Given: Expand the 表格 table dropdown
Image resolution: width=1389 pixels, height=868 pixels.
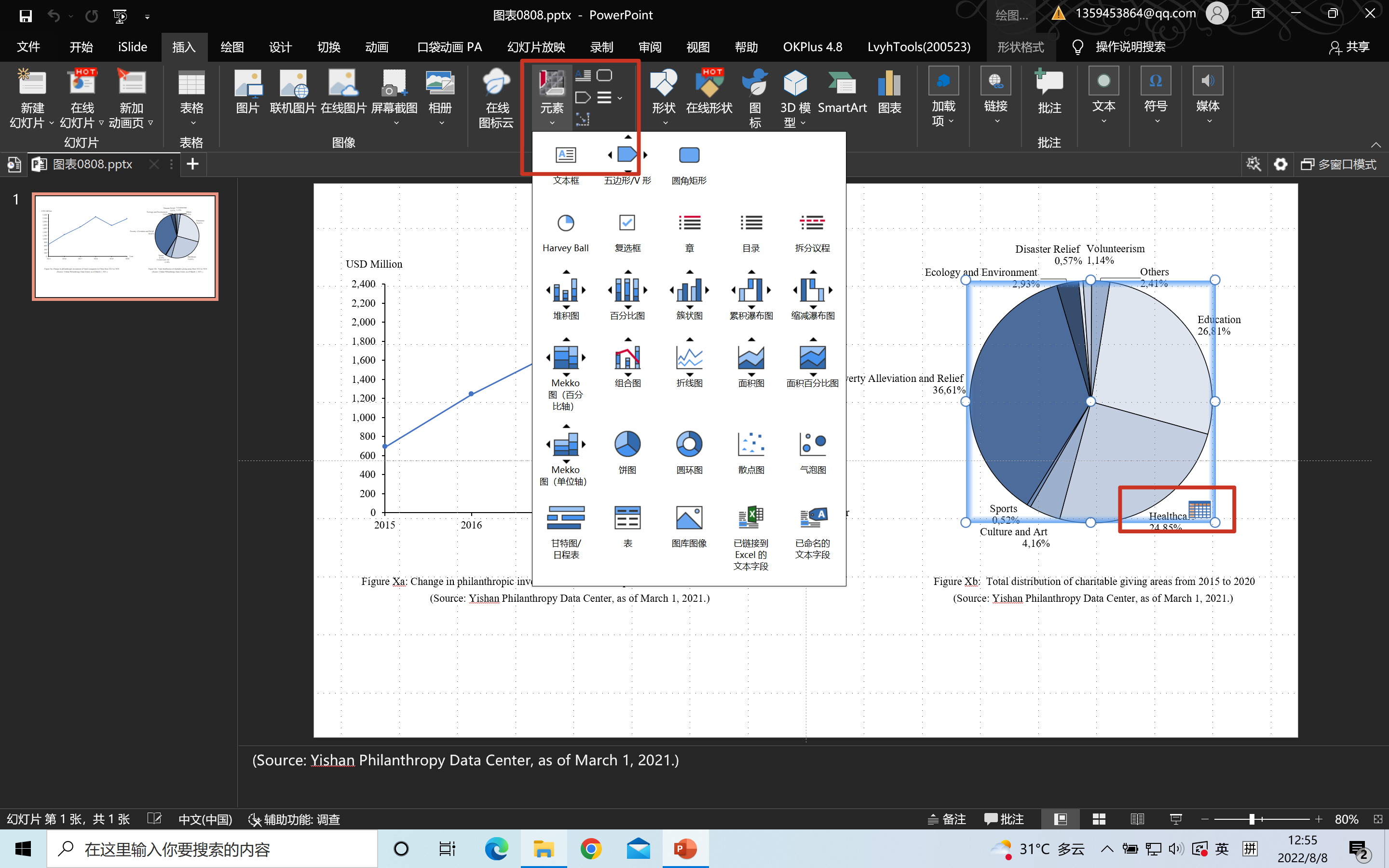Looking at the screenshot, I should coord(191,97).
